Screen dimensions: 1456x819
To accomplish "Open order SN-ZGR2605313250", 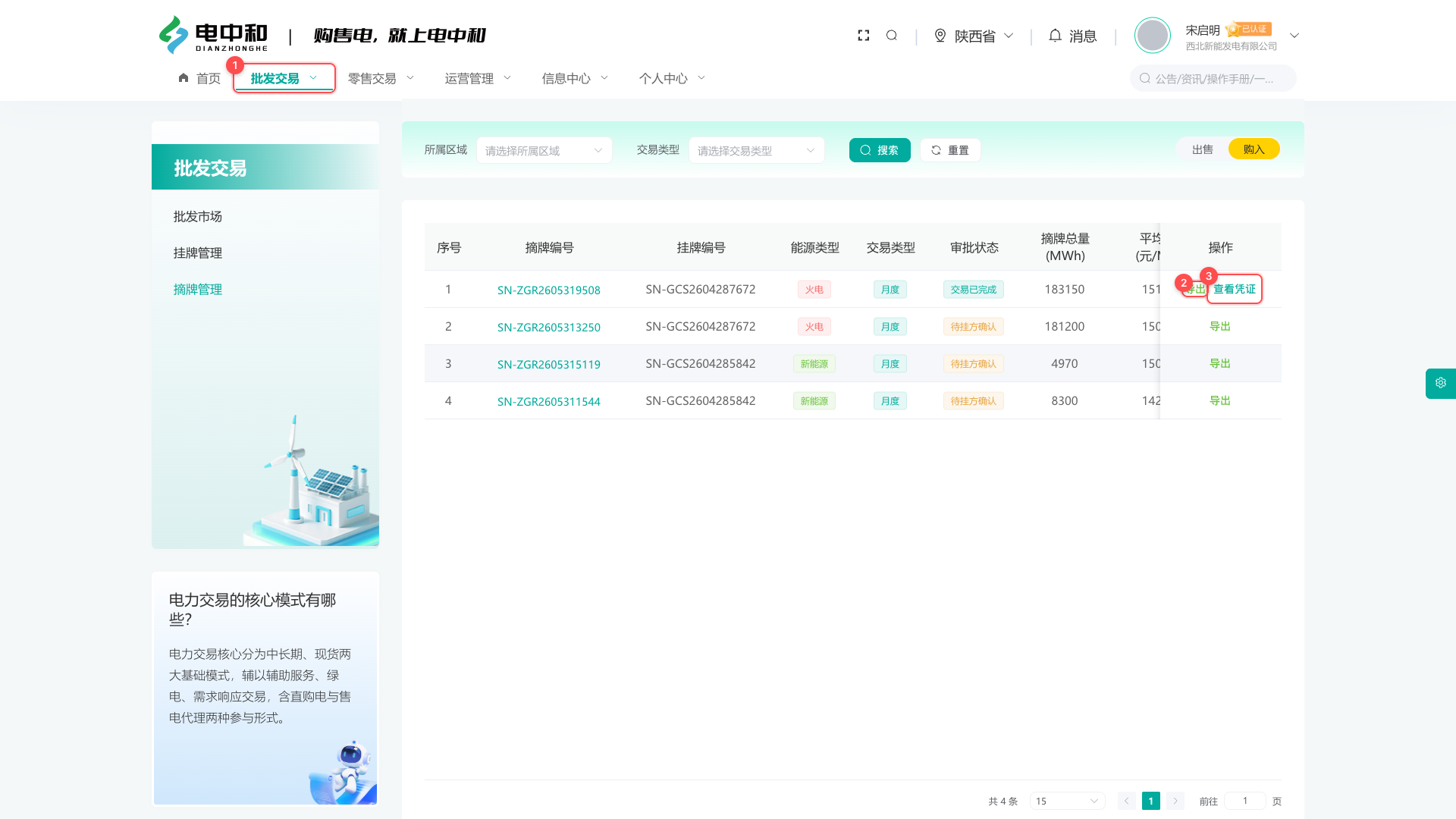I will (x=549, y=327).
